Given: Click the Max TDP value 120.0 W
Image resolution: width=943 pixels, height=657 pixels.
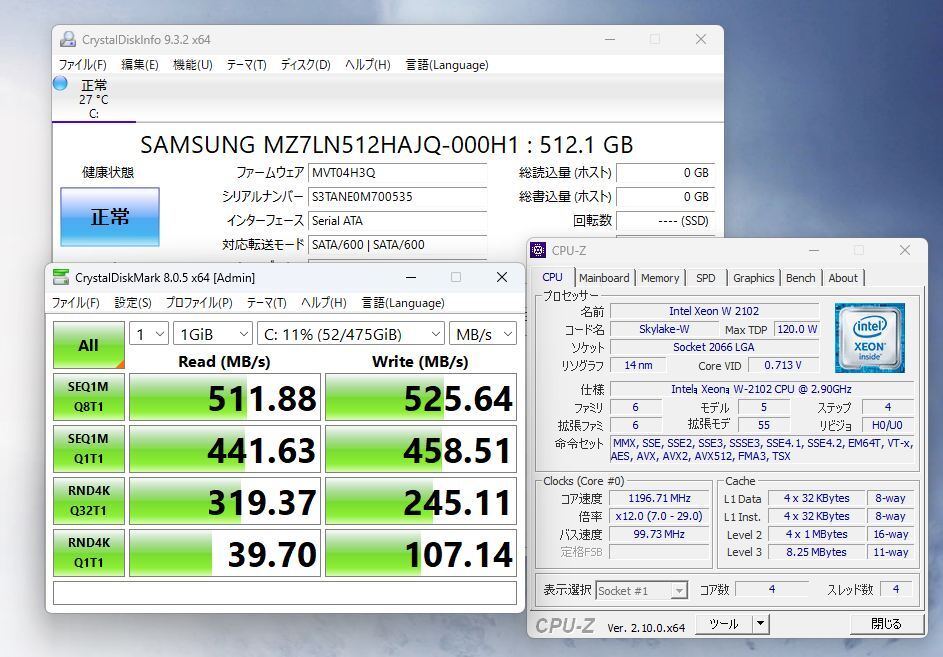Looking at the screenshot, I should (x=797, y=329).
